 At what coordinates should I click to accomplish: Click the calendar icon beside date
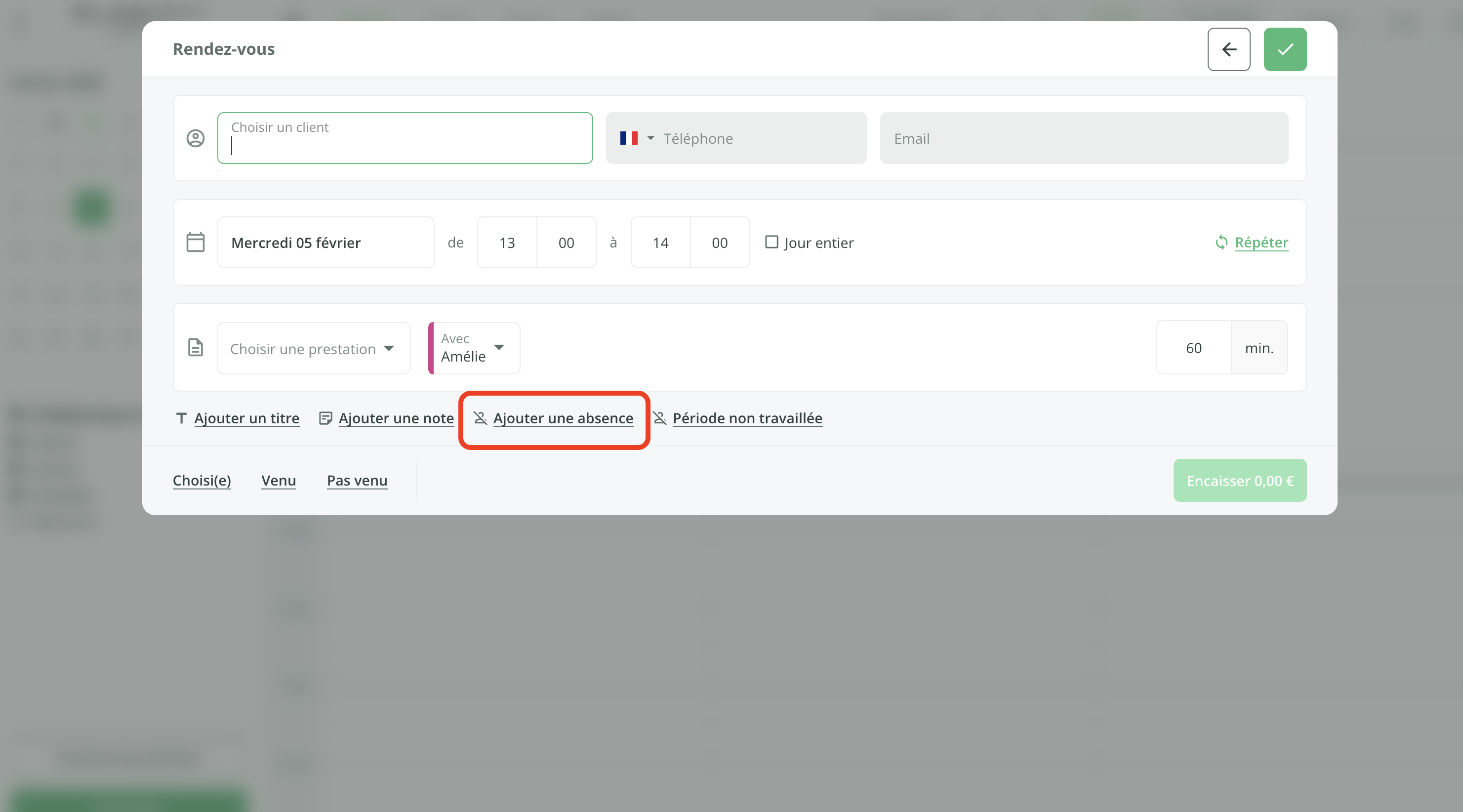pyautogui.click(x=196, y=243)
